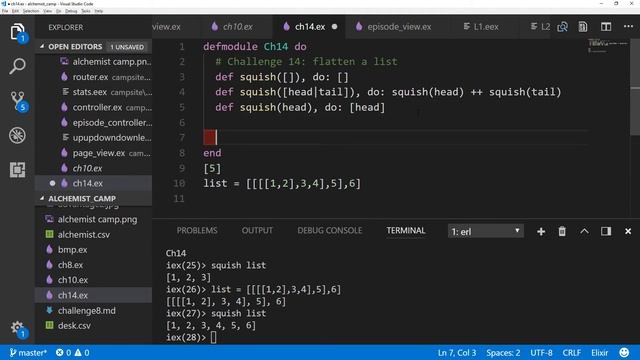Open upupdownle... entry in open editors
640x360 pixels.
pos(94,138)
